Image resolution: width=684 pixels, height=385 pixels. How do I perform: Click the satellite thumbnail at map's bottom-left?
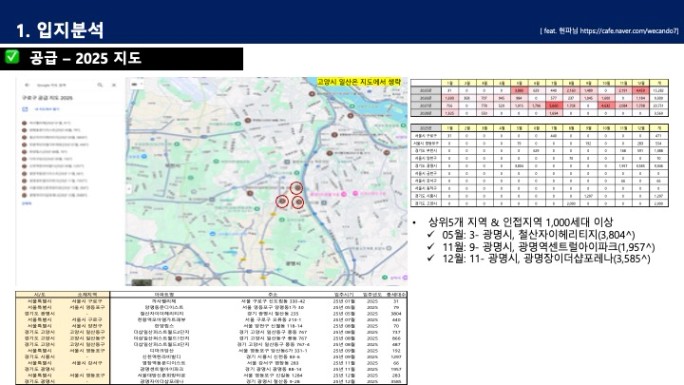[x=142, y=282]
